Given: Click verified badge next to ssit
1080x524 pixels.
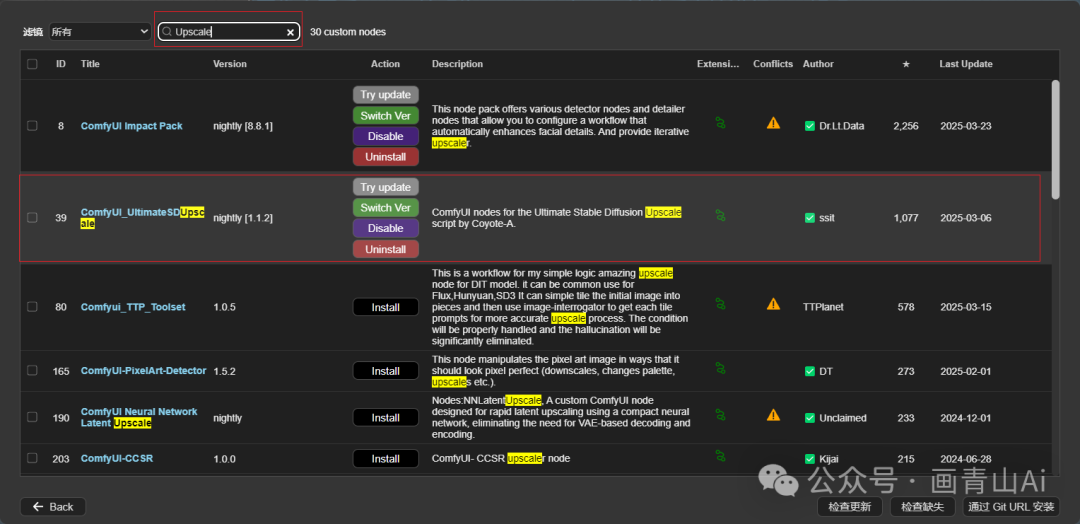Looking at the screenshot, I should pyautogui.click(x=810, y=218).
